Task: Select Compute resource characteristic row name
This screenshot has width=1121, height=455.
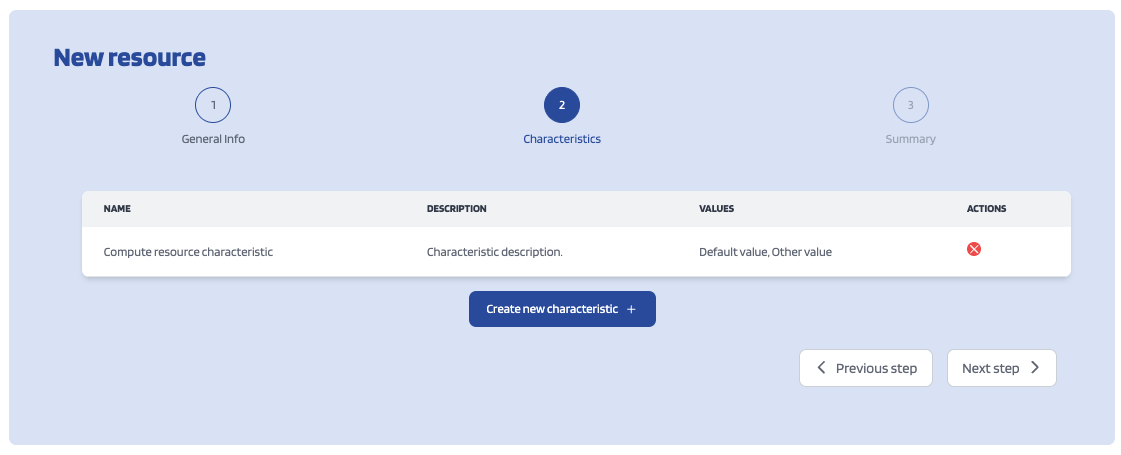Action: pos(188,252)
